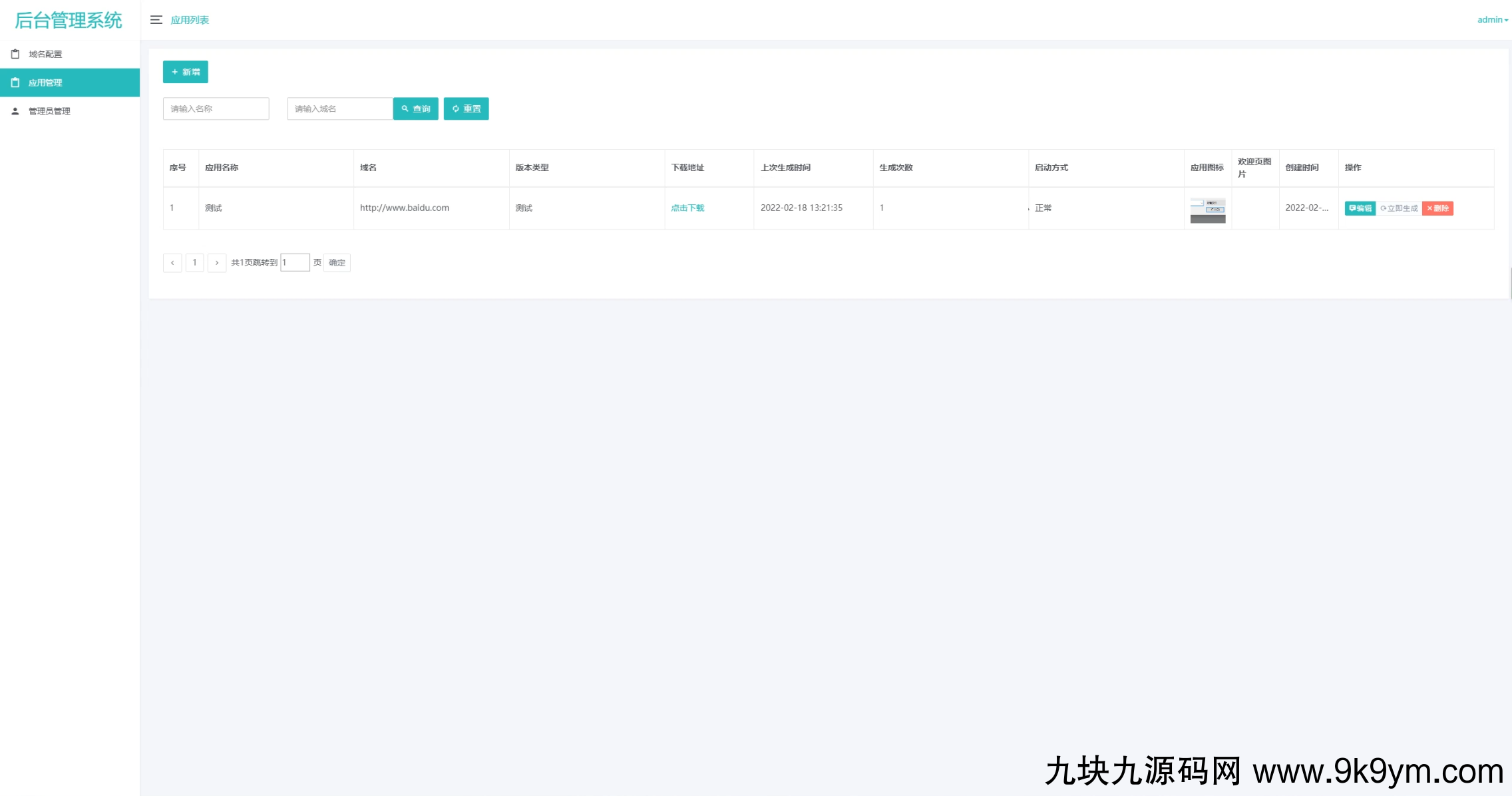Delete the 测试 row with 删除
The width and height of the screenshot is (1512, 796).
tap(1437, 208)
